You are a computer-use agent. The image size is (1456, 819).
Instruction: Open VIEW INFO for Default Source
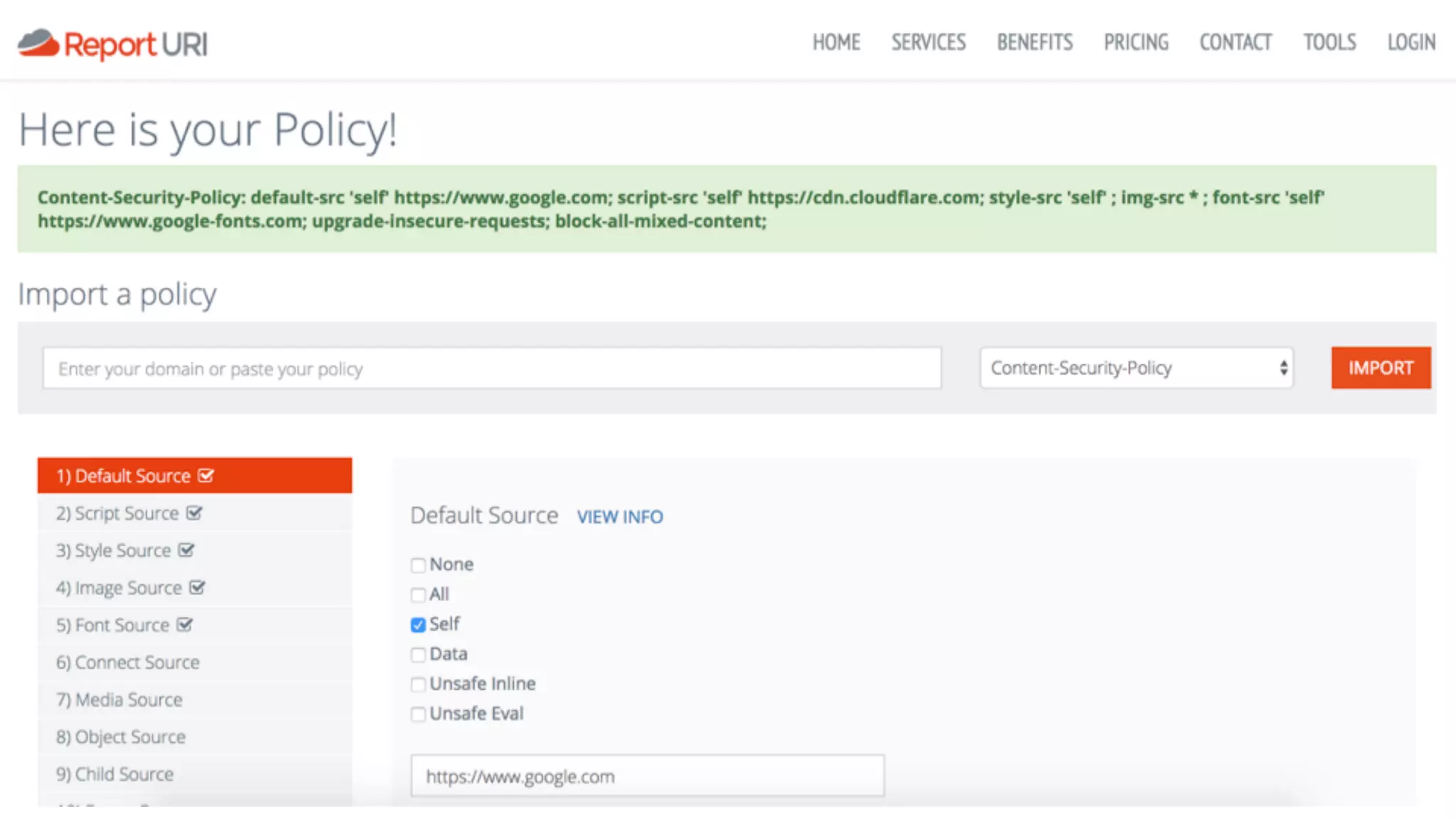pos(619,517)
